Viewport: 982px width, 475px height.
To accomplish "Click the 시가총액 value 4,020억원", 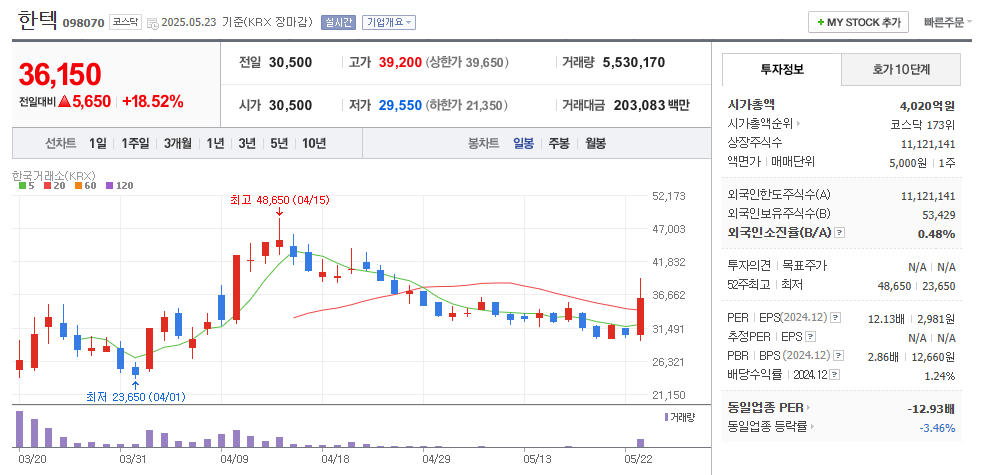I will (927, 105).
